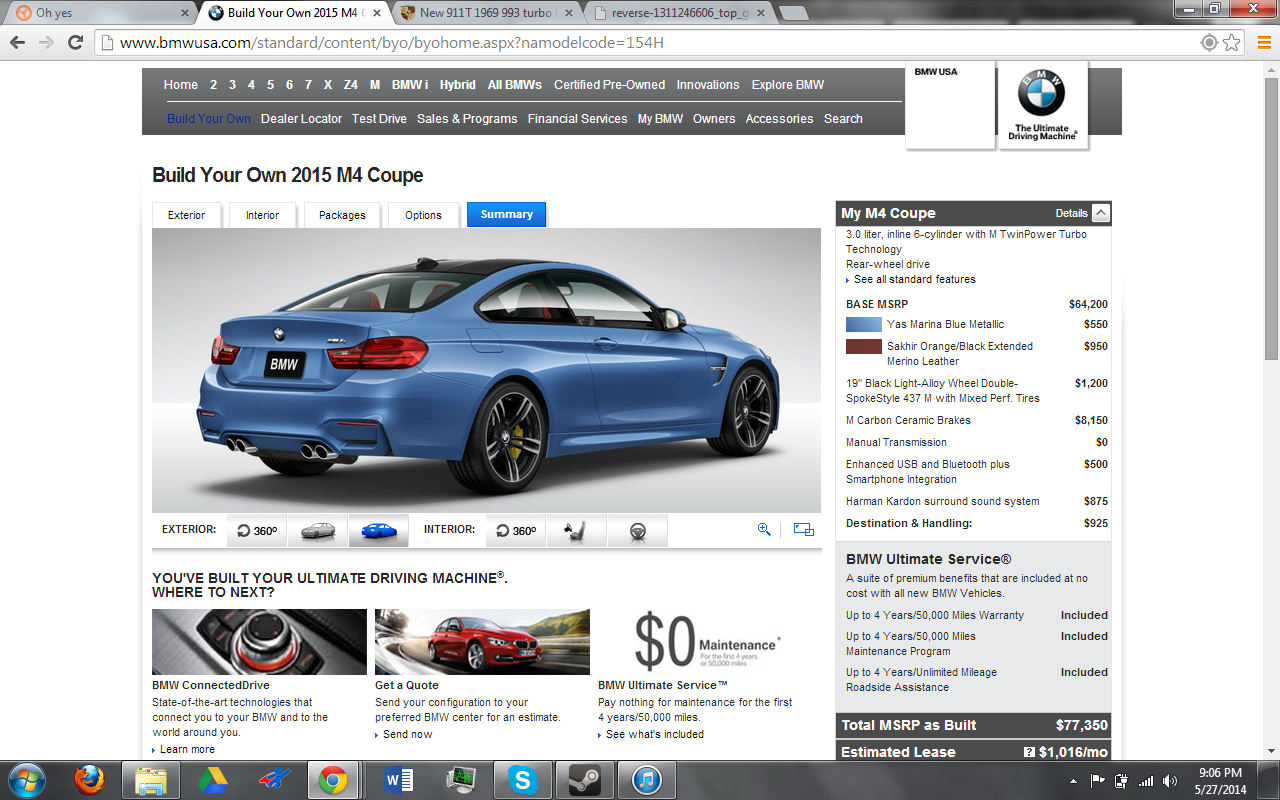
Task: Open iTunes from the taskbar
Action: 646,779
